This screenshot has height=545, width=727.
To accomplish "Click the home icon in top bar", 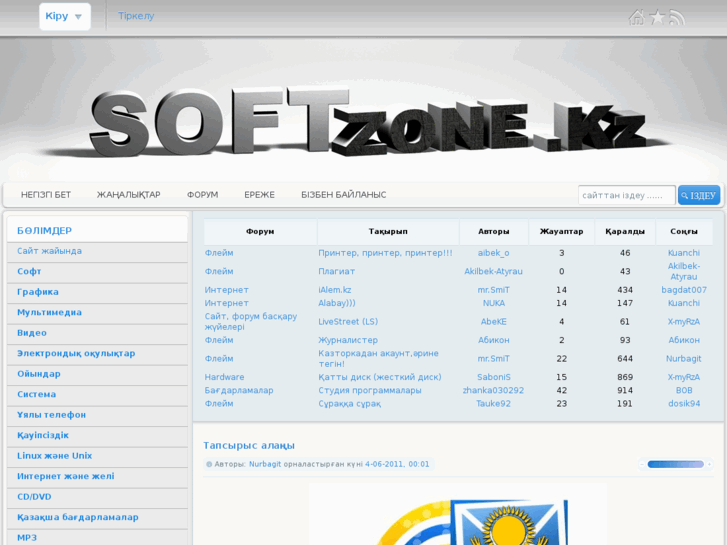I will pos(636,17).
